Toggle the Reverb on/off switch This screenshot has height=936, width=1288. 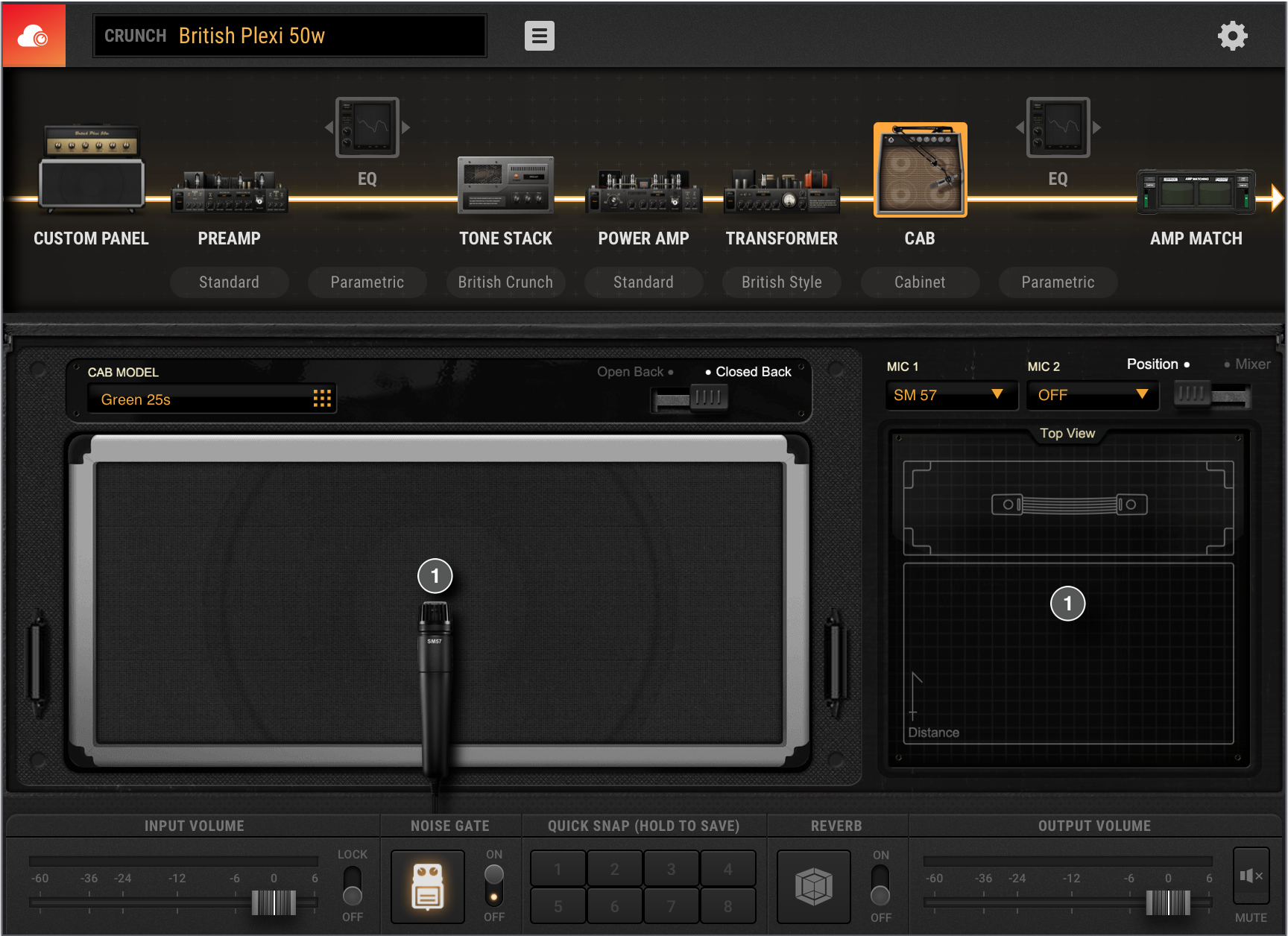point(880,885)
